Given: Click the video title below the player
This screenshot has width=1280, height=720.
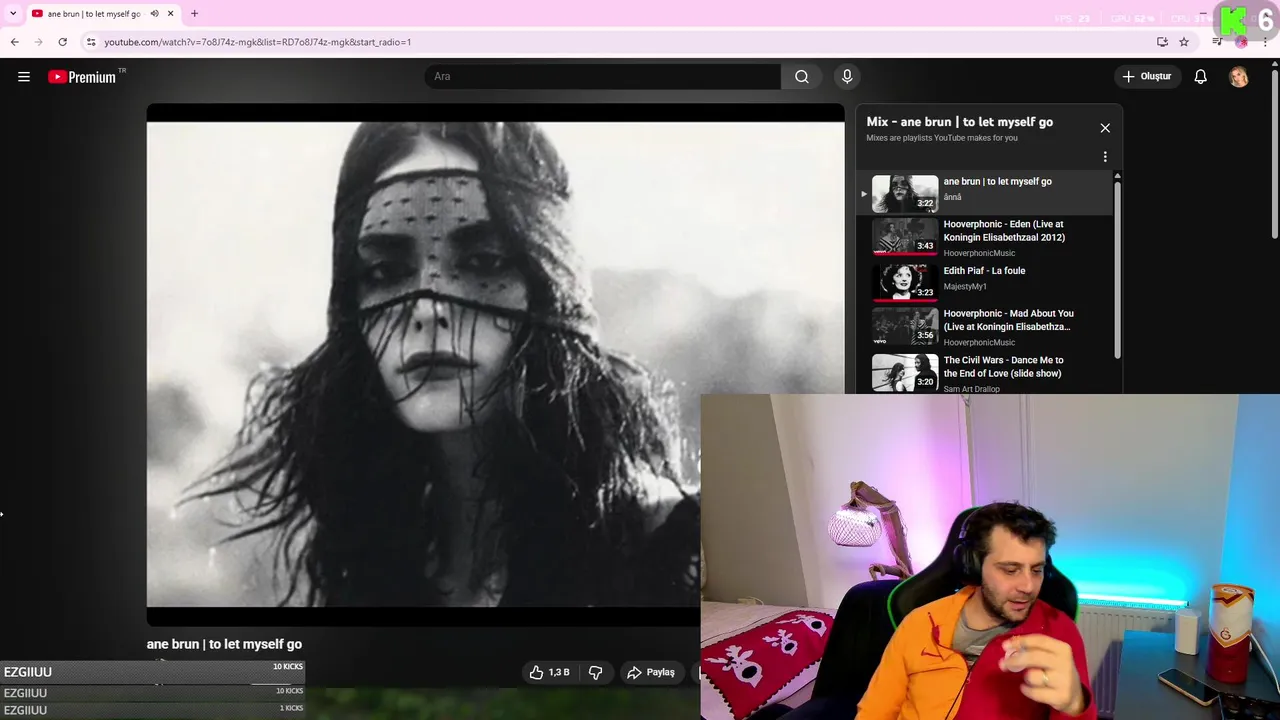Looking at the screenshot, I should click(x=224, y=644).
